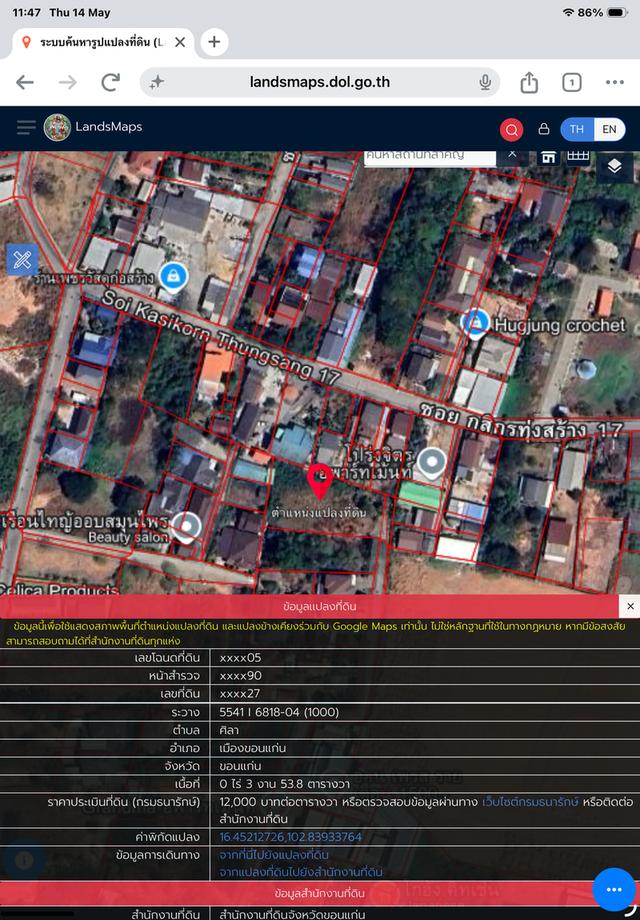Reload the current page

click(x=110, y=82)
